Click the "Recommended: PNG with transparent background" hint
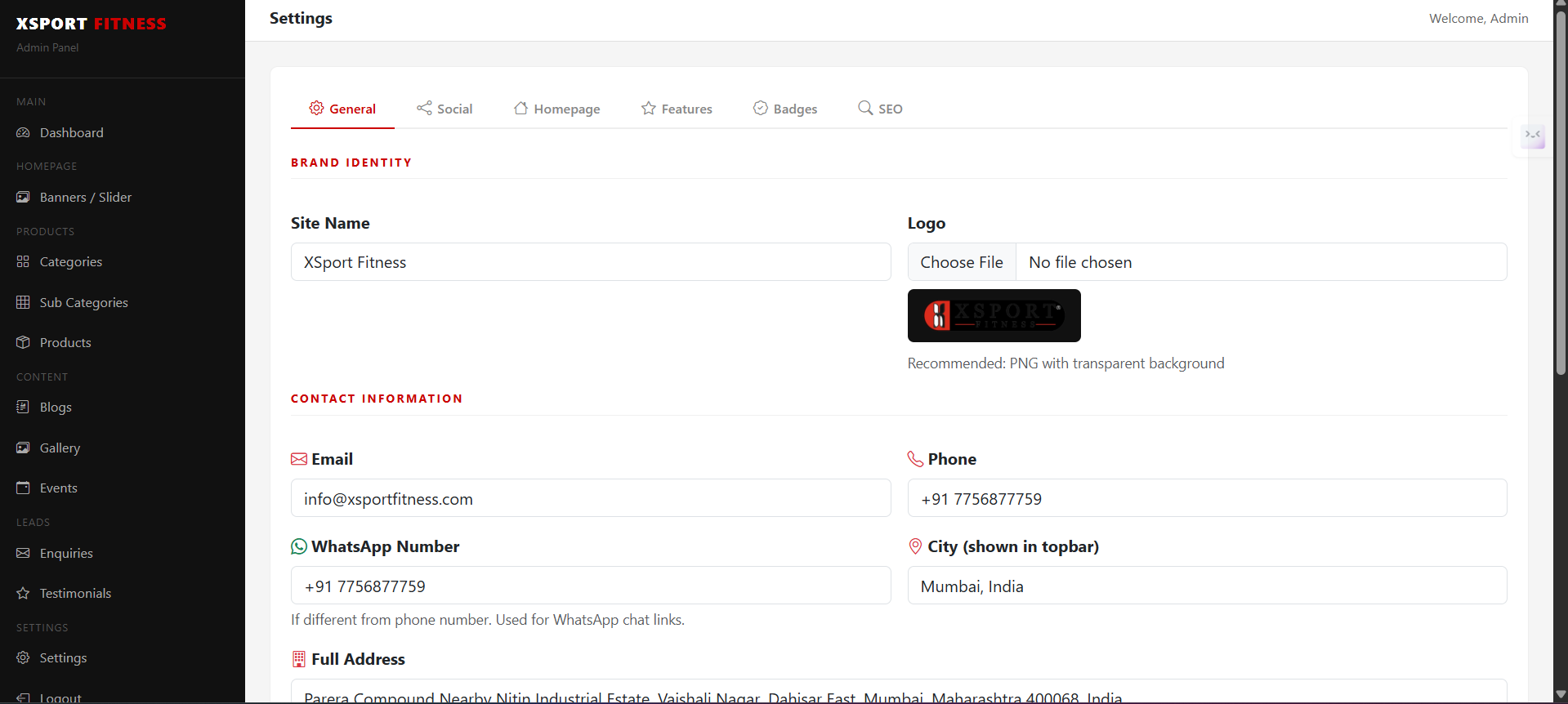This screenshot has width=1568, height=704. pyautogui.click(x=1066, y=363)
